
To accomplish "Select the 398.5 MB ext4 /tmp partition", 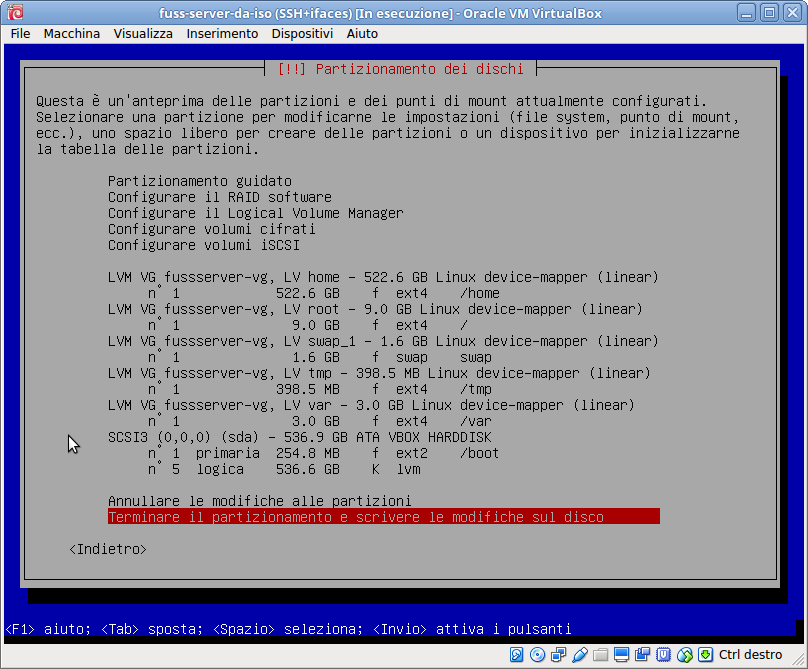I will click(x=320, y=389).
